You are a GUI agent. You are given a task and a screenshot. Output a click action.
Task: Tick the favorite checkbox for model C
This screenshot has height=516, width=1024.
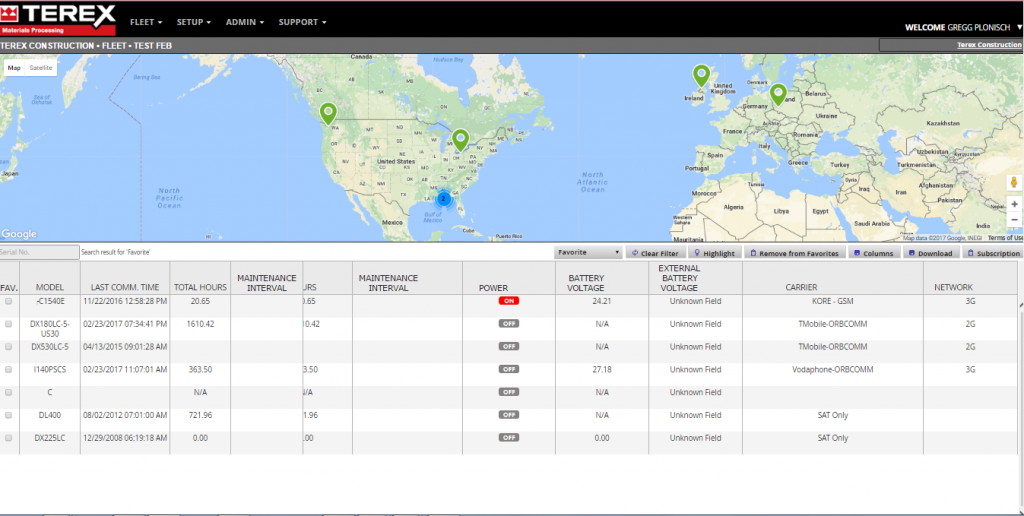(8, 393)
